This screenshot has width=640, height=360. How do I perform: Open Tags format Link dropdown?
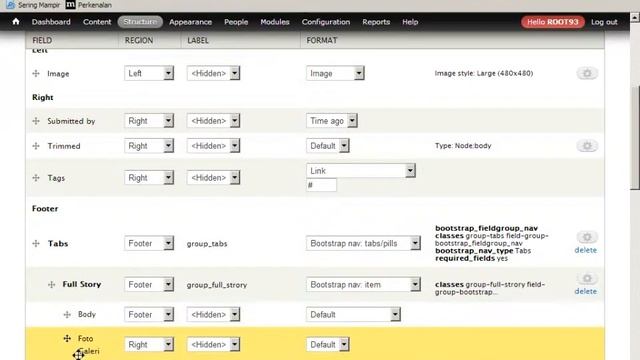tap(361, 171)
